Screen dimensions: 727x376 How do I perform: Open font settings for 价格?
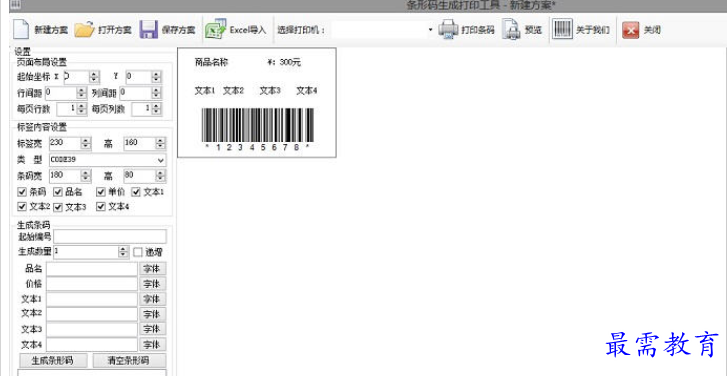click(153, 284)
